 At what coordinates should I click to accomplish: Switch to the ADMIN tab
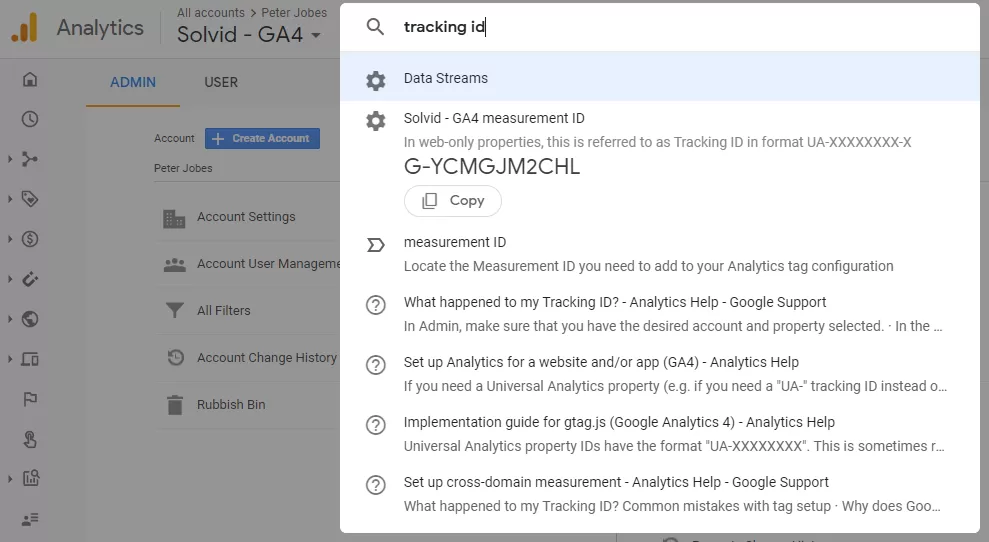(x=132, y=82)
